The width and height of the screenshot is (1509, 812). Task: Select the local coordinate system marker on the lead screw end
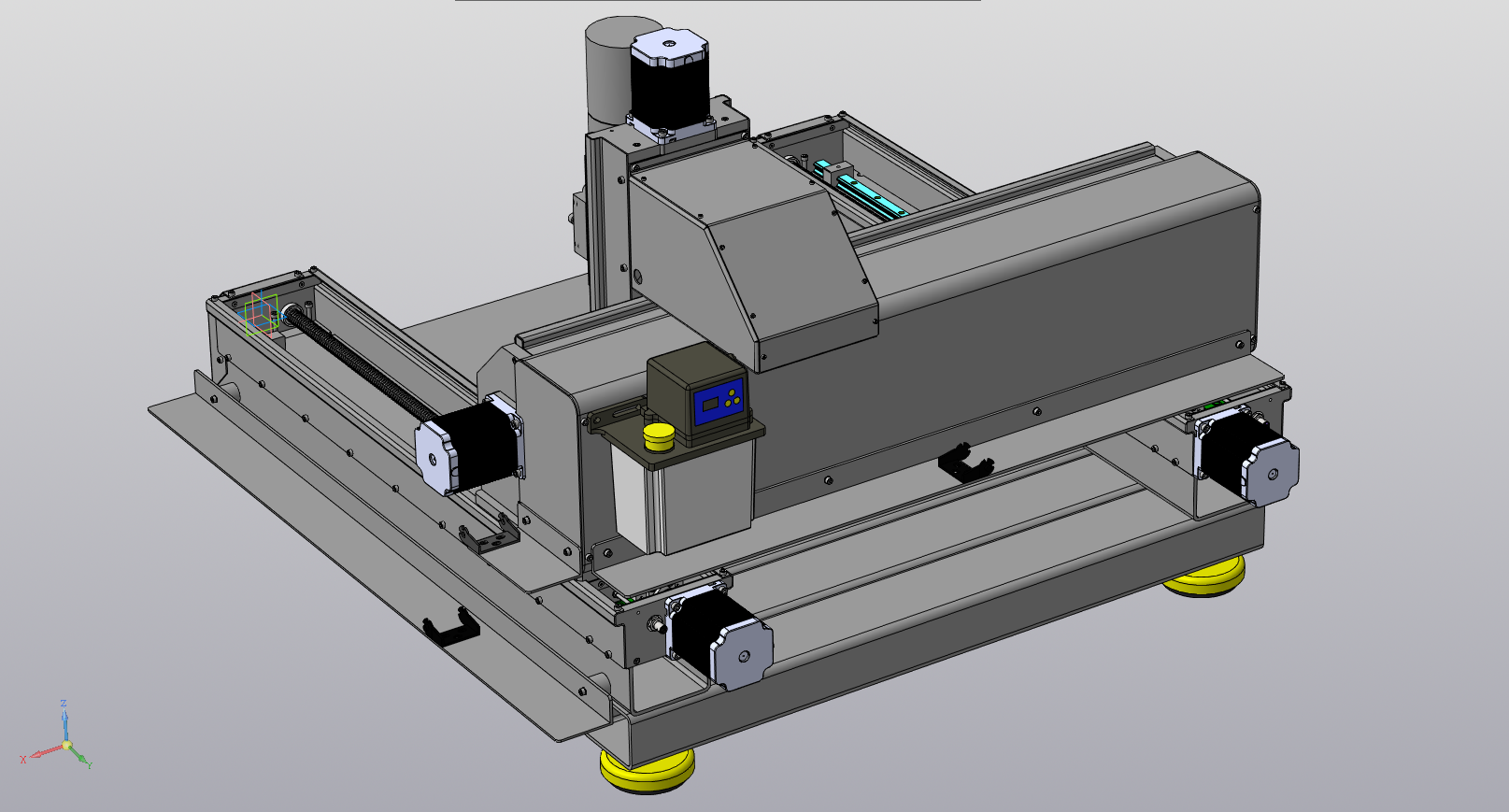tap(262, 314)
